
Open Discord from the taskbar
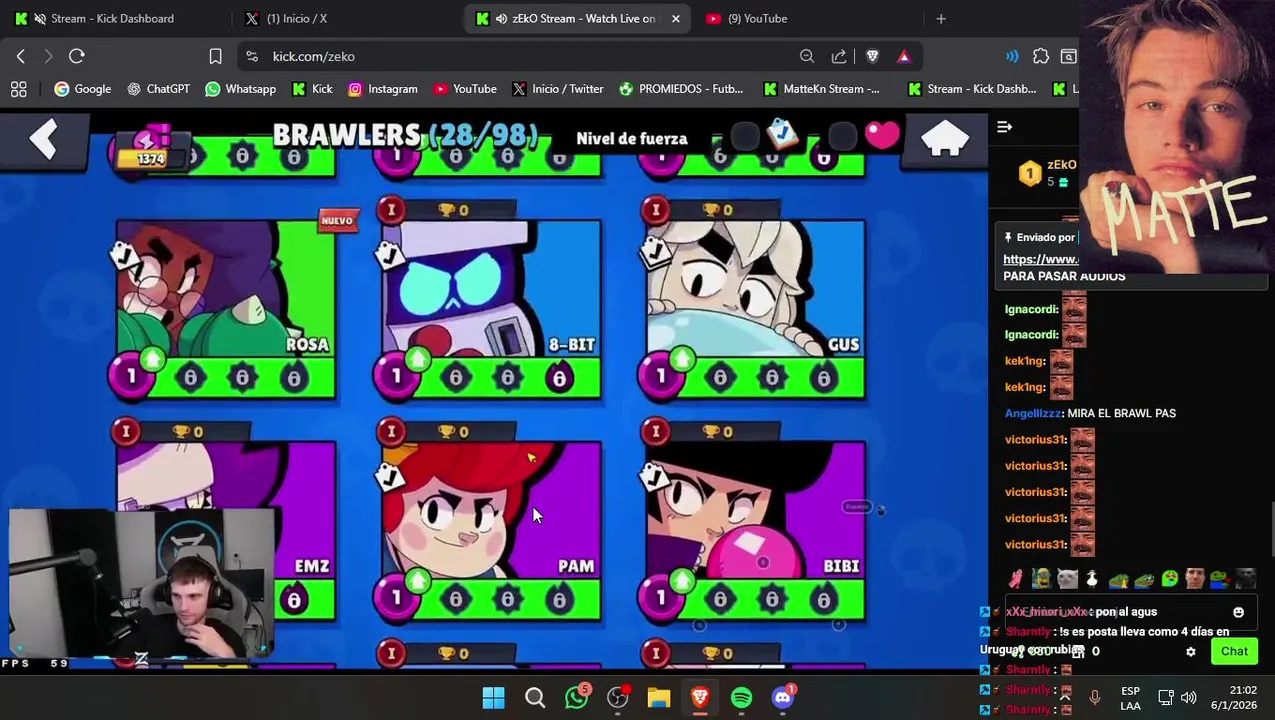[x=783, y=697]
